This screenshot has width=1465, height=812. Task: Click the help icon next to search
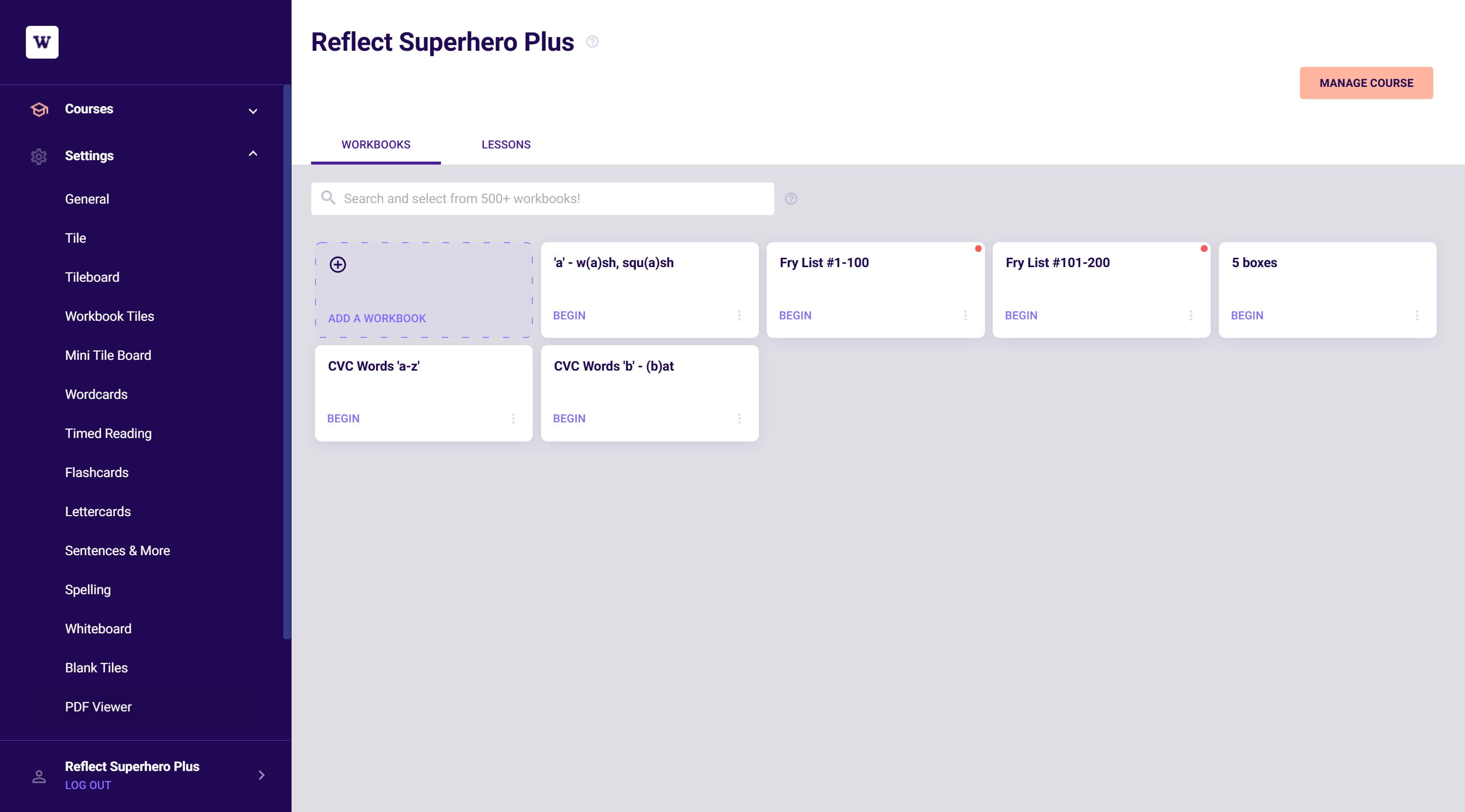pos(791,199)
